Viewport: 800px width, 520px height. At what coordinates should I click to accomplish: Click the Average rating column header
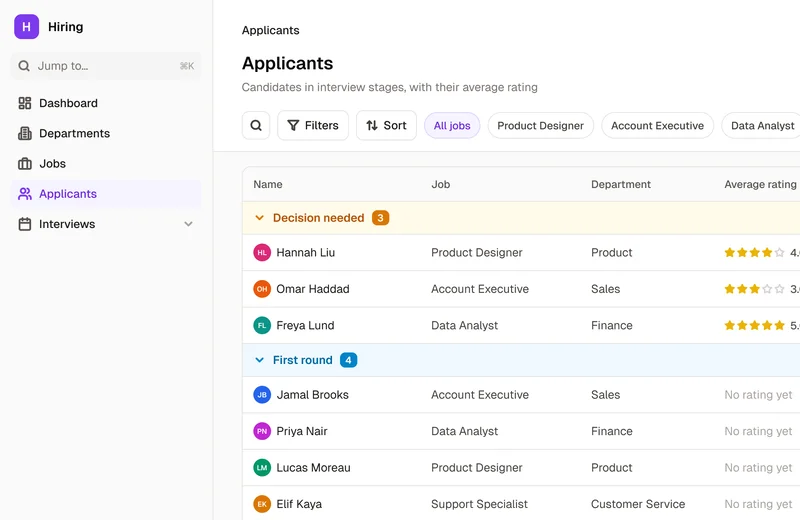tap(760, 184)
